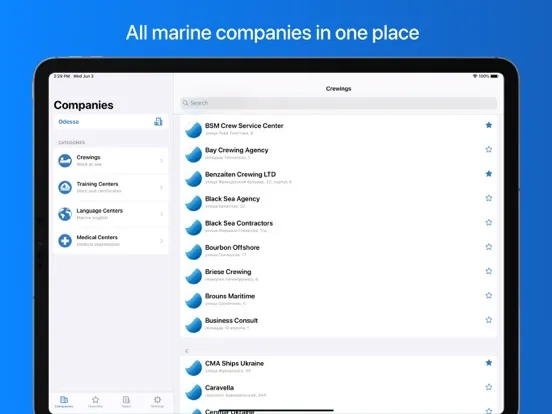Open the Training Centers category
552x414 pixels.
tap(111, 187)
